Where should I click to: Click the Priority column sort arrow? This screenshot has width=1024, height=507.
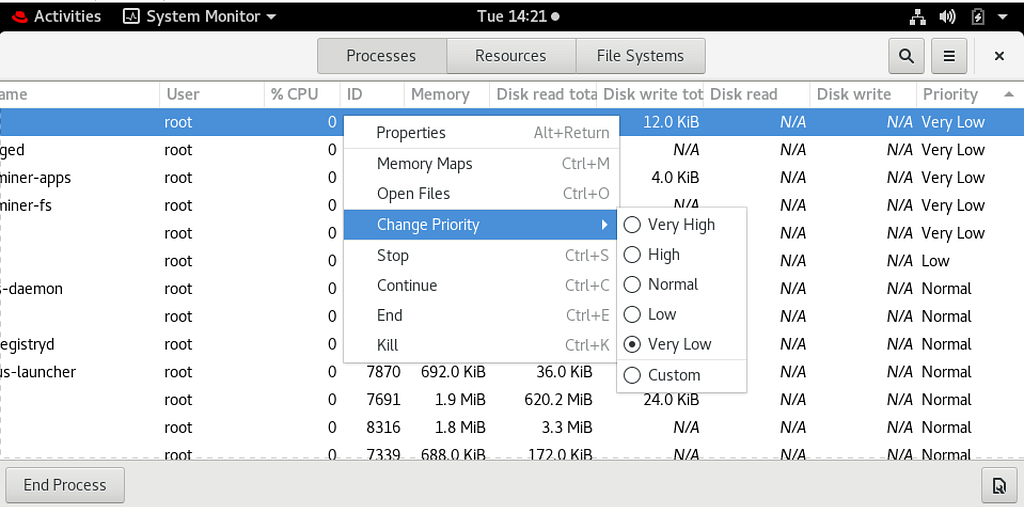pos(1008,95)
